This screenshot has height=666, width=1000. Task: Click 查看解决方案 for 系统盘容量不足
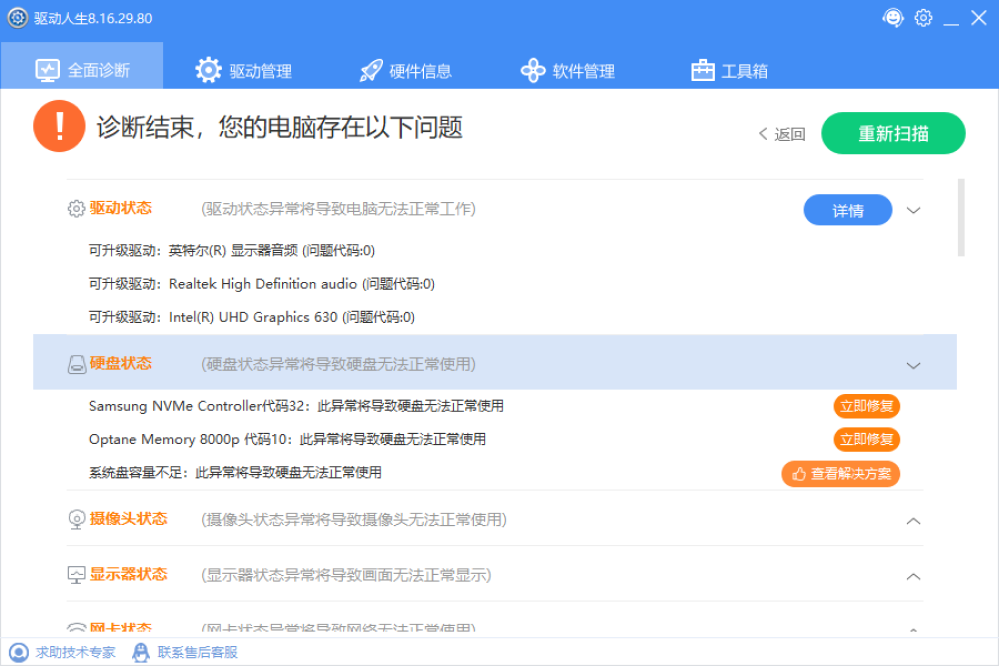841,473
